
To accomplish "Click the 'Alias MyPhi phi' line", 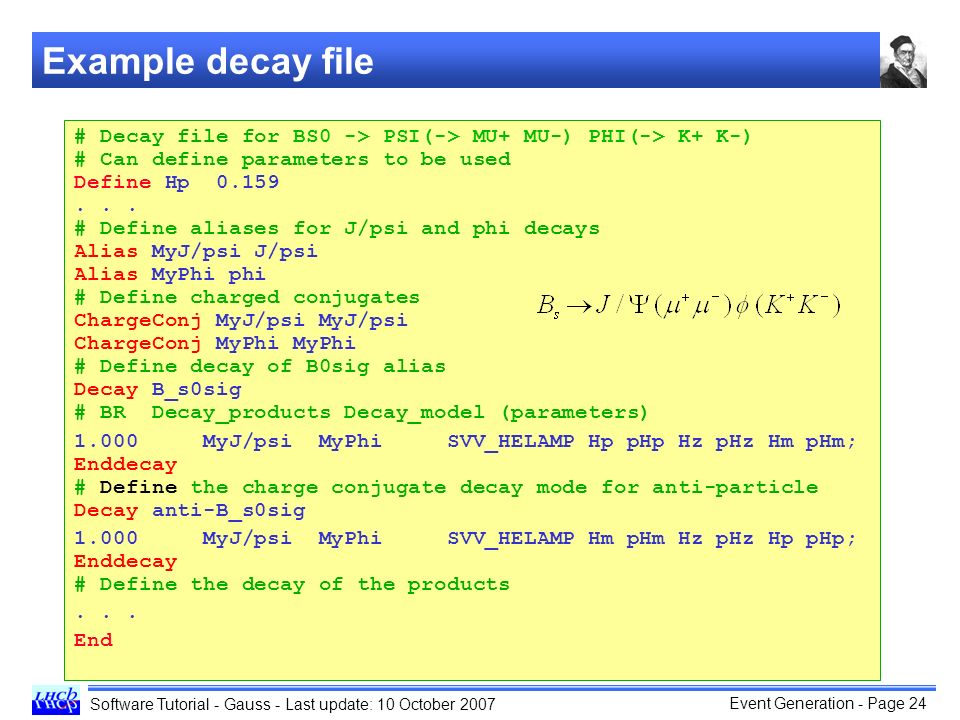I will click(170, 274).
